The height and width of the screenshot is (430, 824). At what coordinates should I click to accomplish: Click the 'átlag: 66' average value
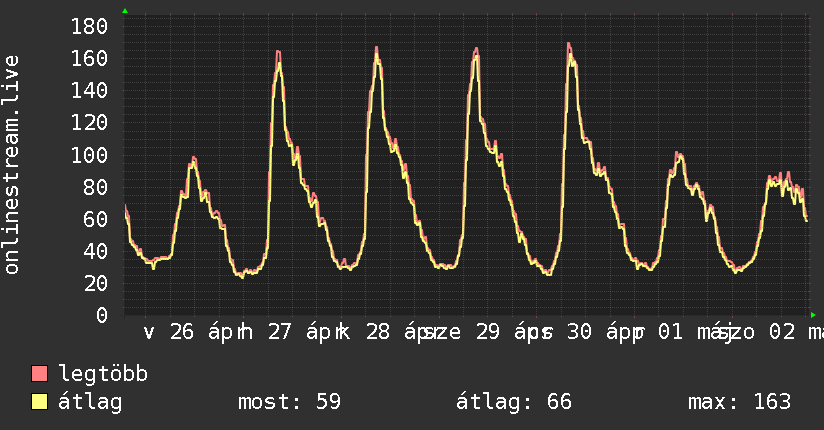tap(513, 402)
